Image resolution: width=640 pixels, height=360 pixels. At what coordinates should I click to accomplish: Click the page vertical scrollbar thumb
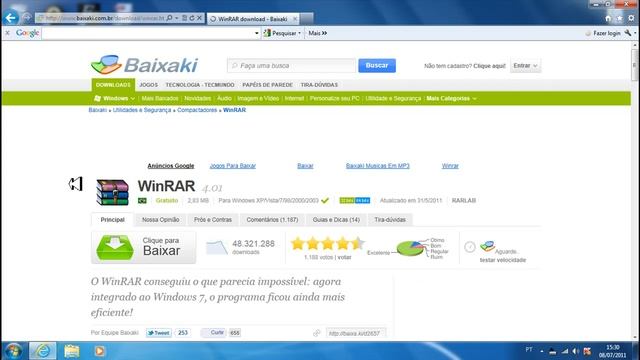coord(635,65)
